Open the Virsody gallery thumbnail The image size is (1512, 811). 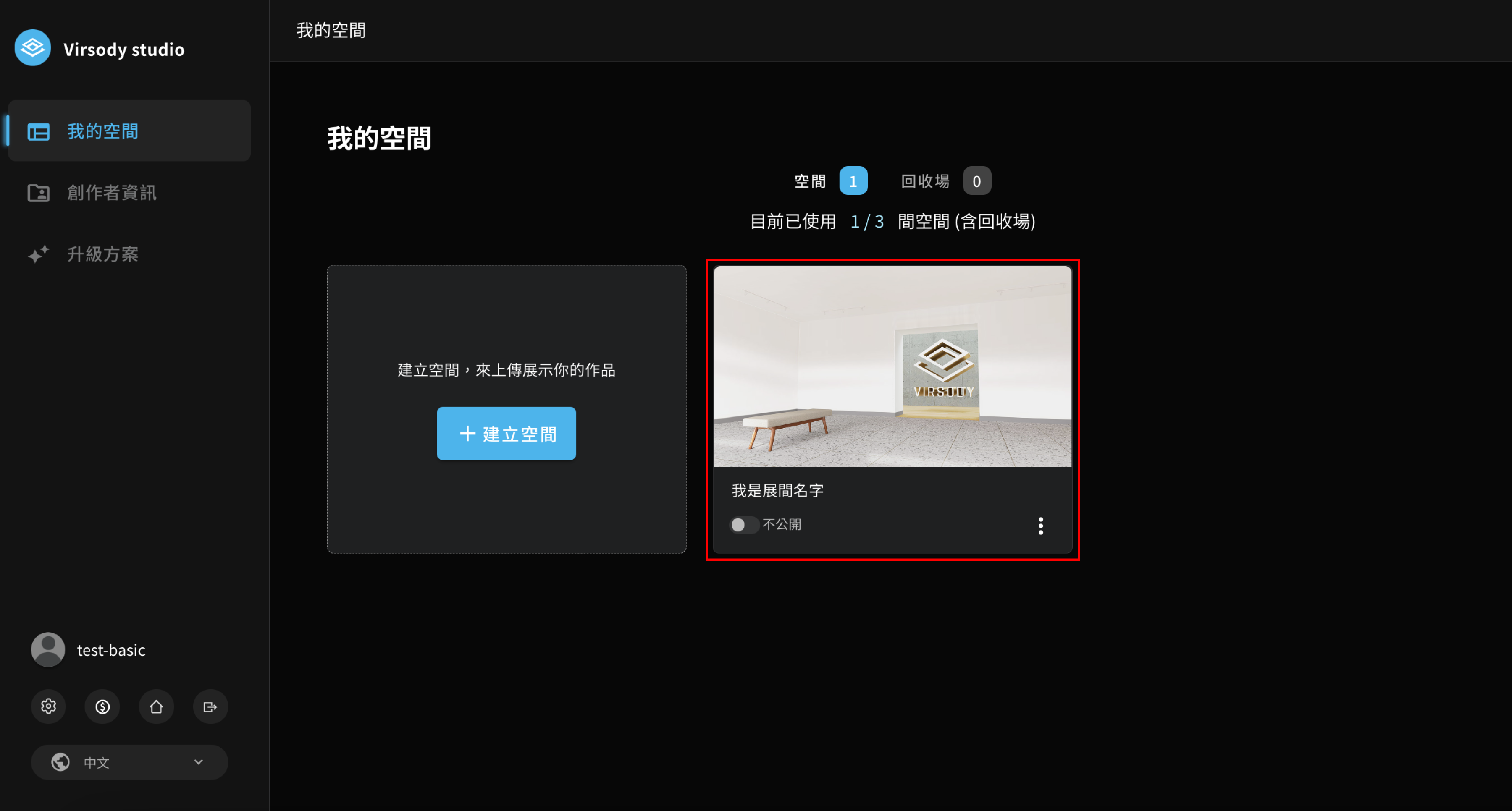(892, 367)
